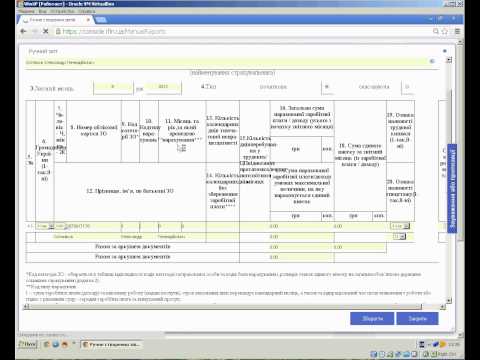Click the browser forward arrow
This screenshot has height=360, width=480.
coord(34,31)
